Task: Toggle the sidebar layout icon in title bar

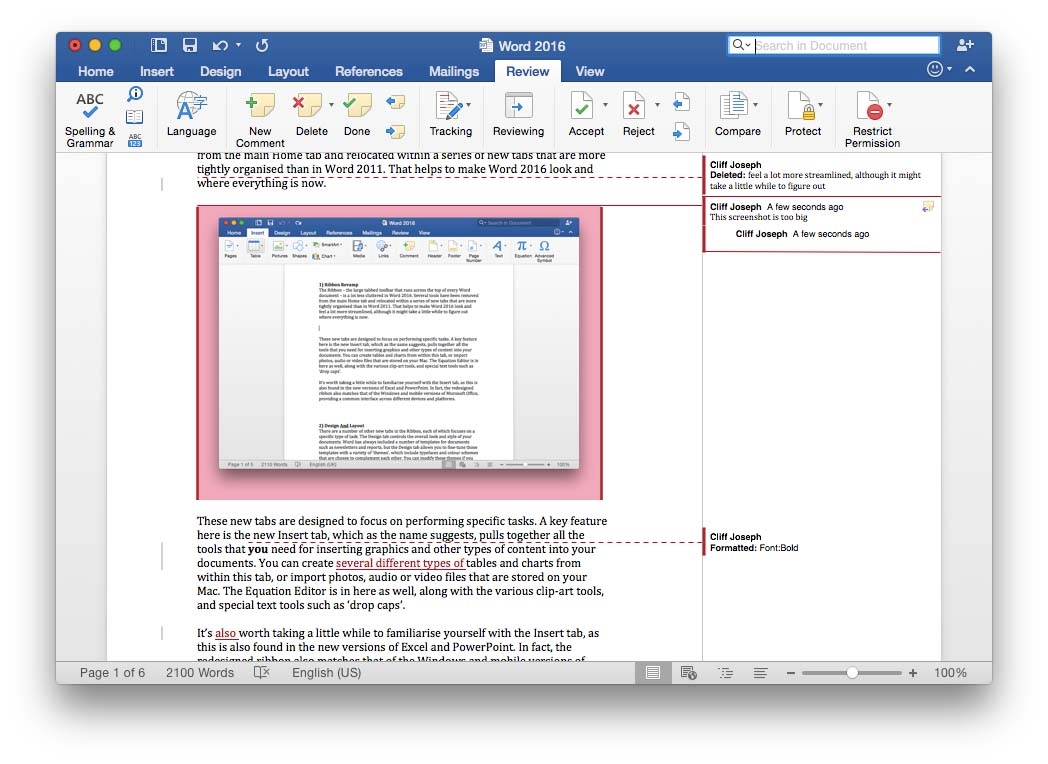Action: tap(159, 45)
